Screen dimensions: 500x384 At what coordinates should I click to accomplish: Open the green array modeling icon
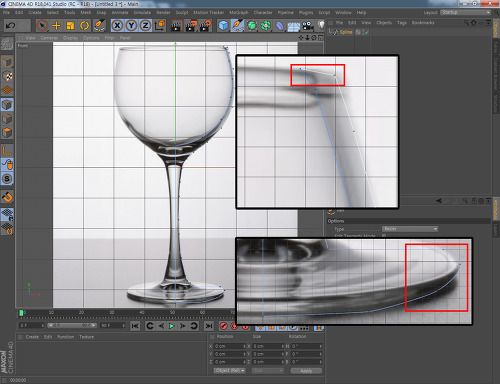(x=266, y=26)
